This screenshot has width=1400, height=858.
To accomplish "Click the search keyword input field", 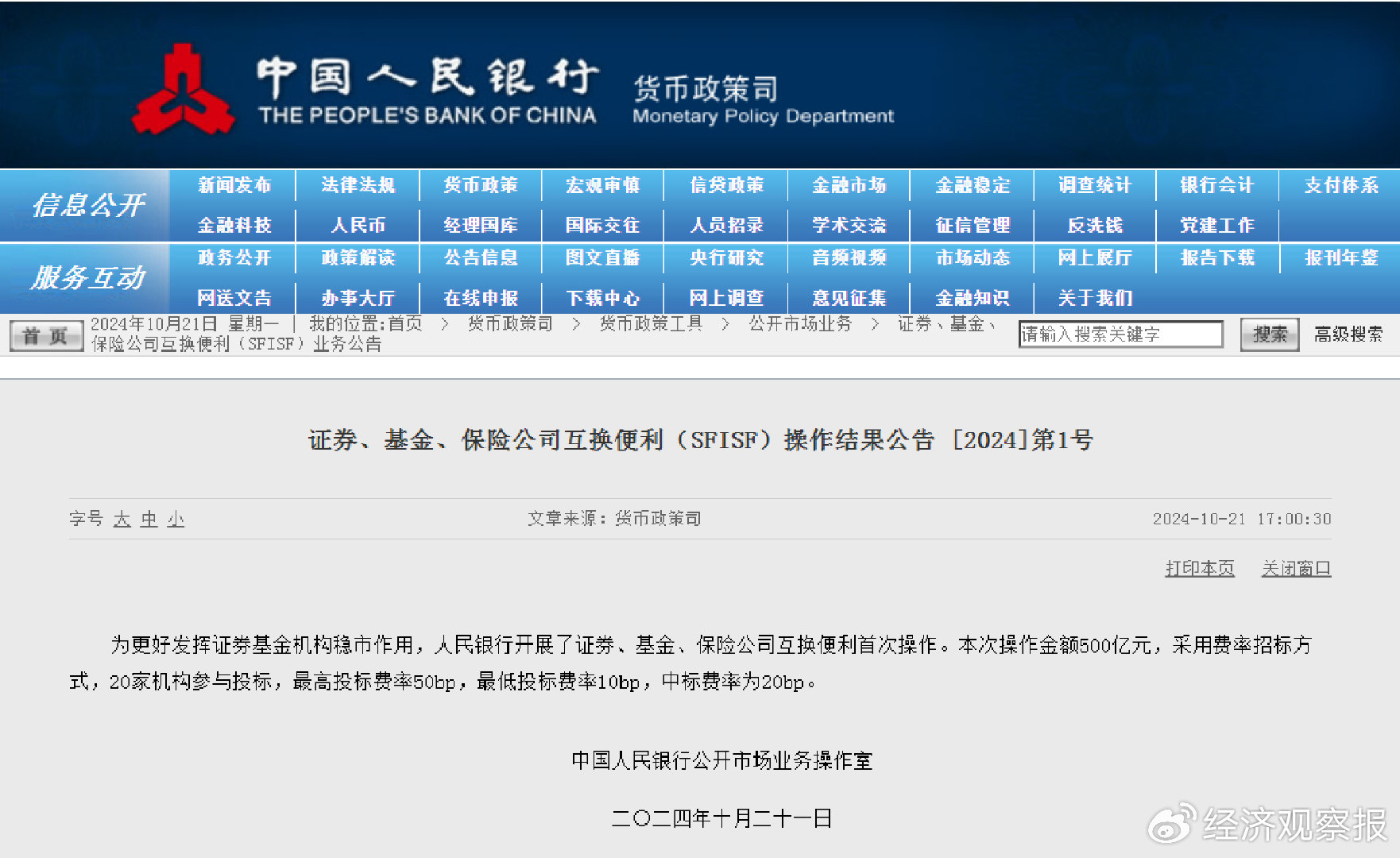I will point(1120,334).
